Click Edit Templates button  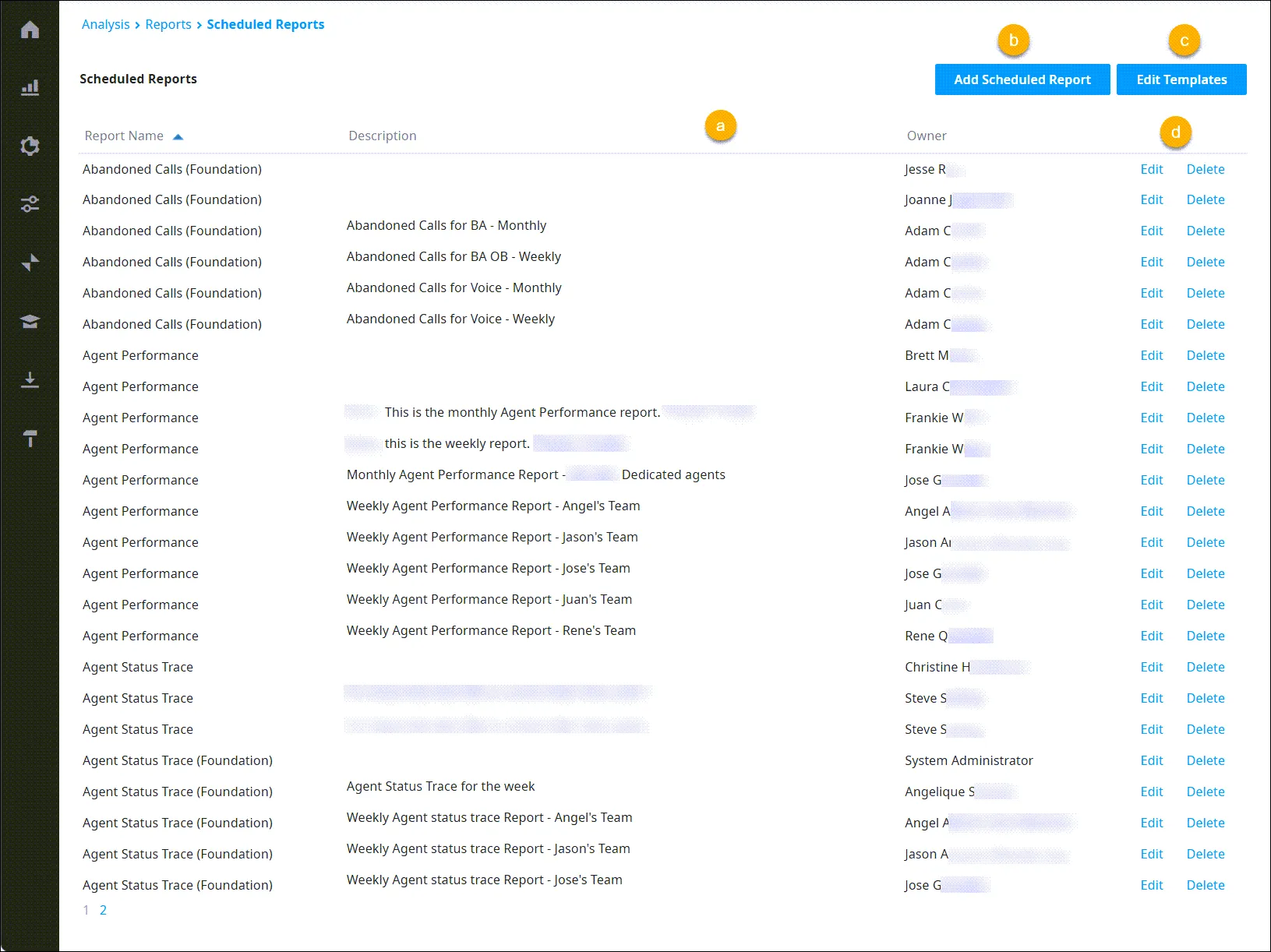(x=1181, y=79)
